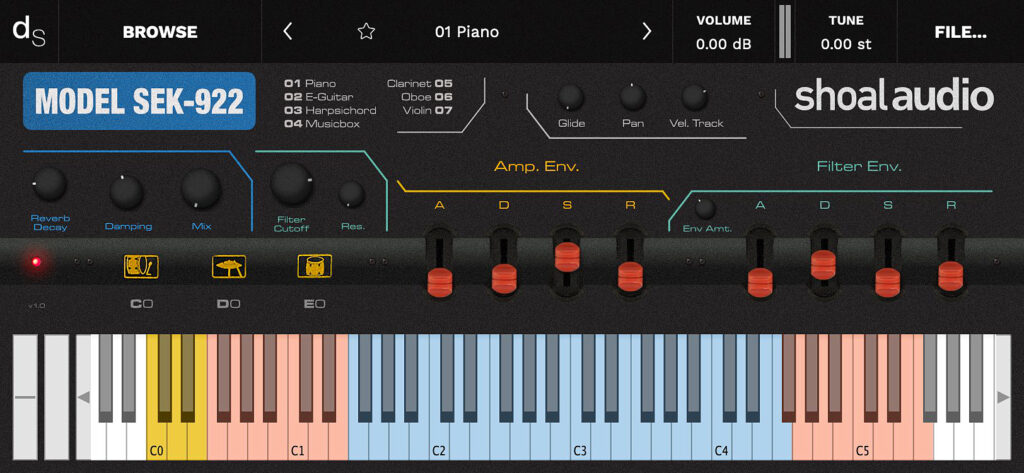Select 04 Musicbox from instrument list

(x=322, y=123)
